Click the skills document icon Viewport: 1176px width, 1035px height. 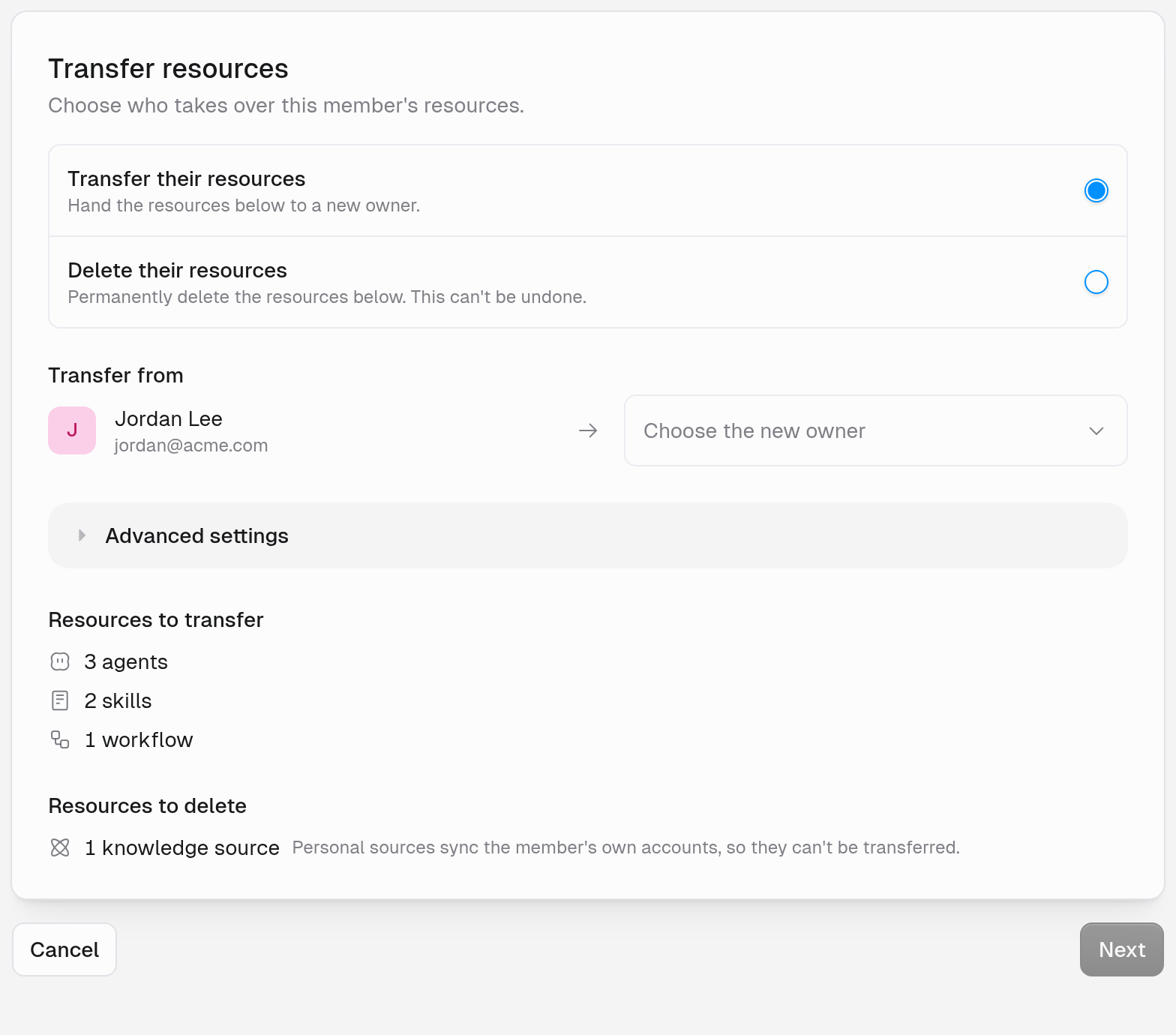[x=60, y=700]
